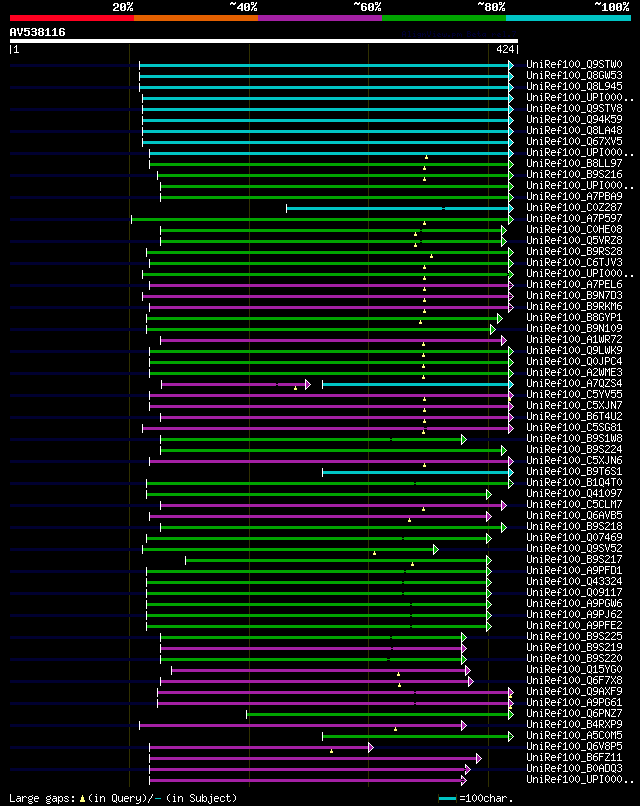
Task: Click the green alignment bar for UniRef100_Q6PNZ7
Action: tap(380, 715)
